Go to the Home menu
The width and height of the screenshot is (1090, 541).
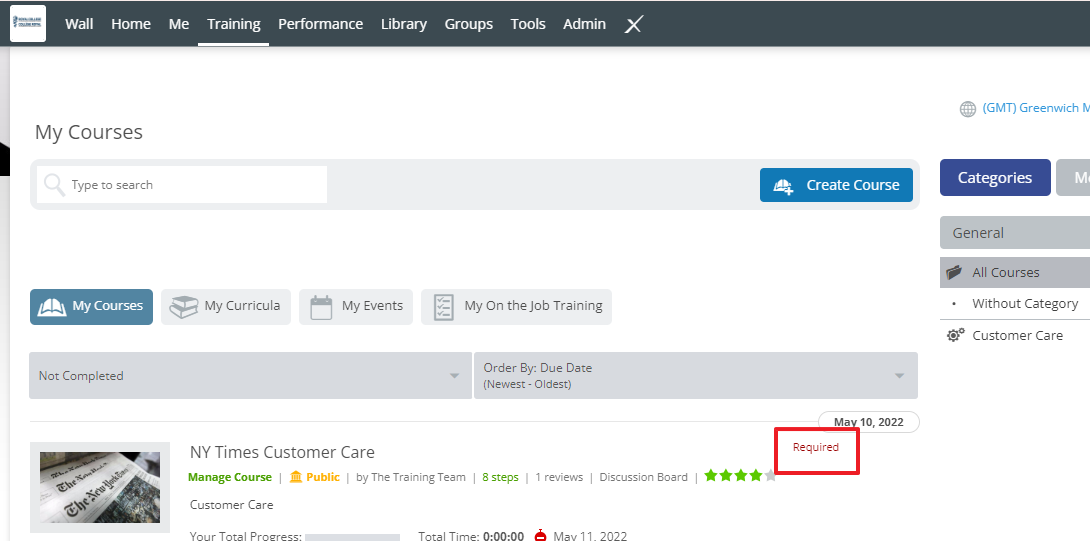click(x=131, y=24)
